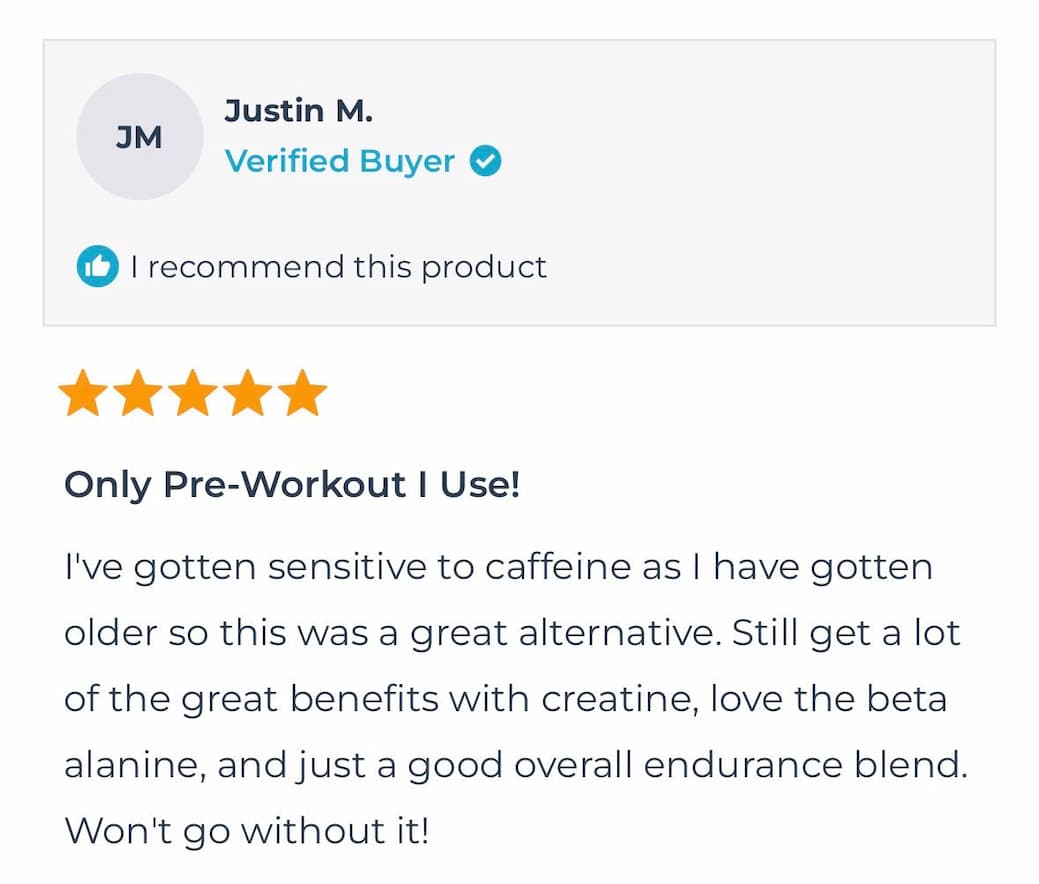Set rating using the star slider
This screenshot has width=1039, height=884.
(x=193, y=391)
